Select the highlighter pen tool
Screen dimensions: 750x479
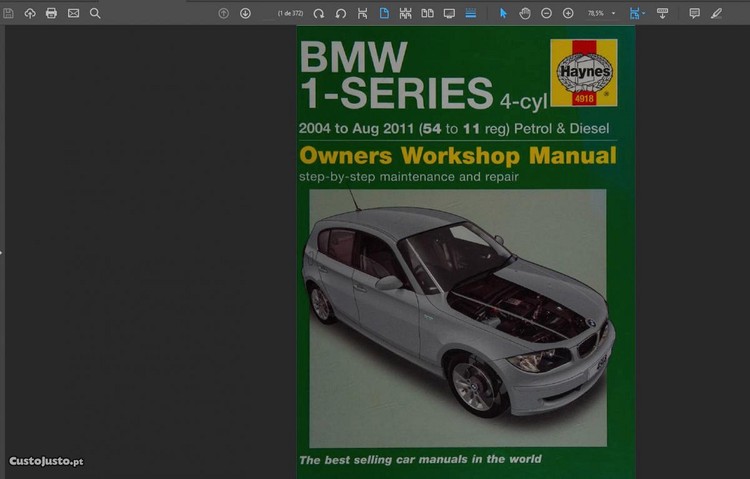point(716,13)
